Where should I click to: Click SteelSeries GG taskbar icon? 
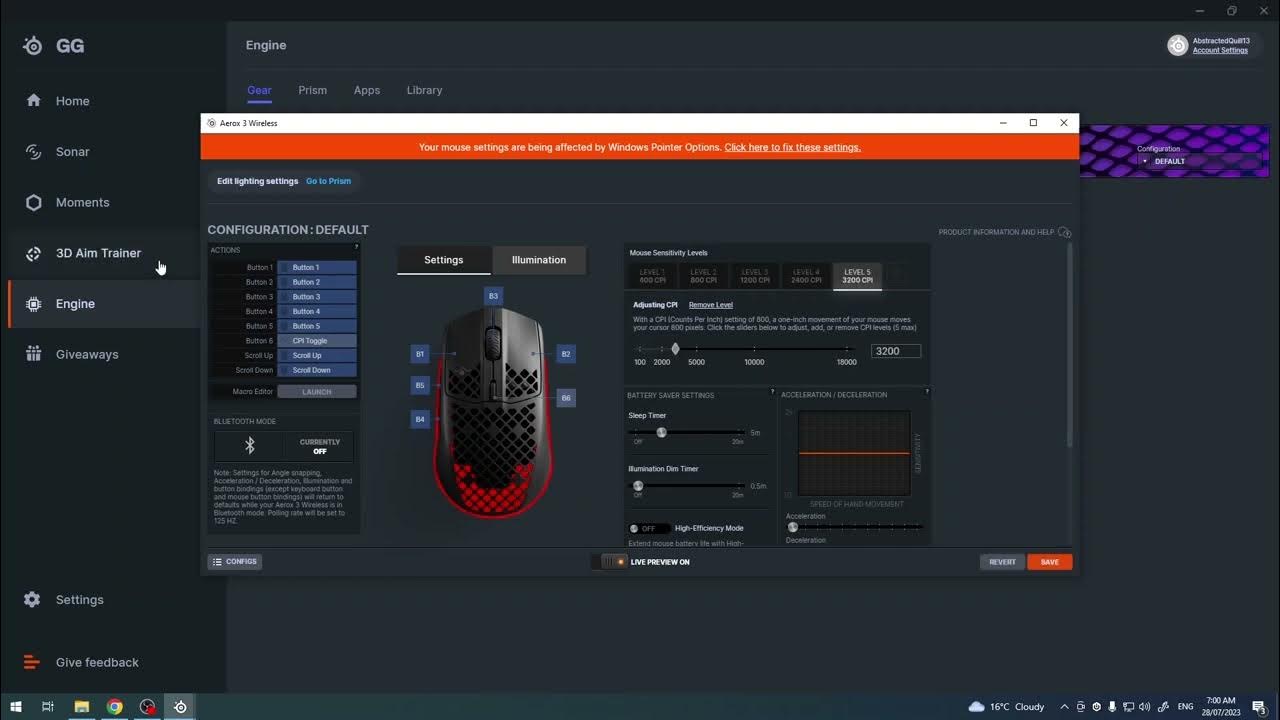pyautogui.click(x=180, y=706)
